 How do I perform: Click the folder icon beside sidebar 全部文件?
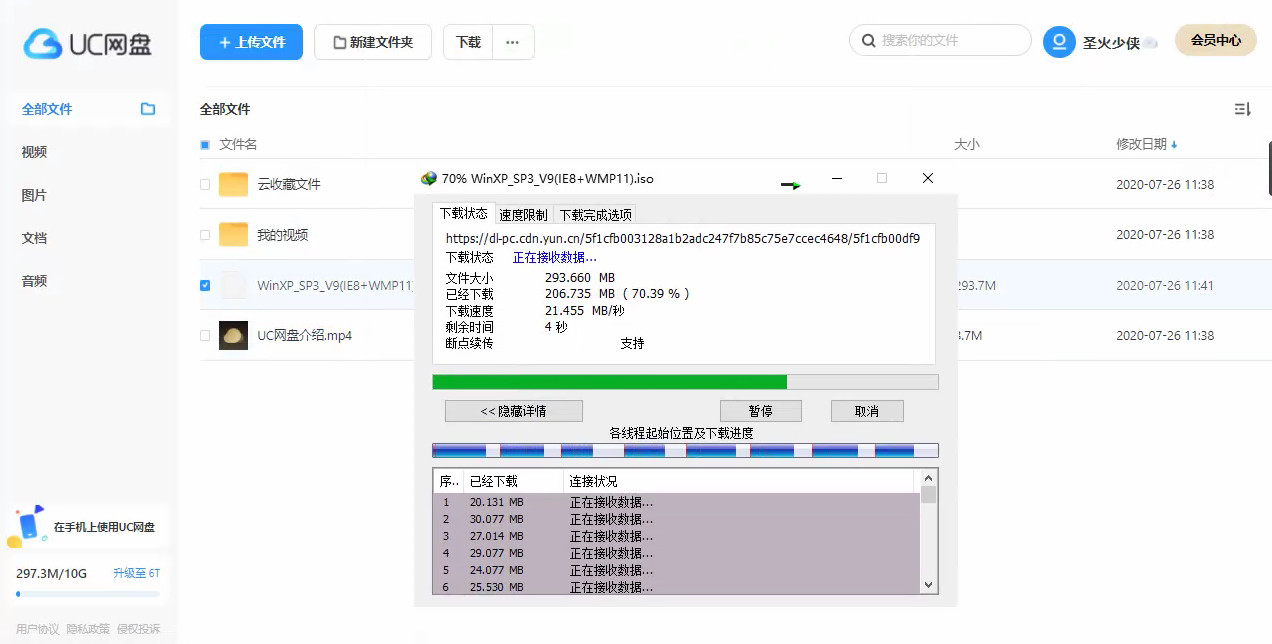click(x=148, y=109)
